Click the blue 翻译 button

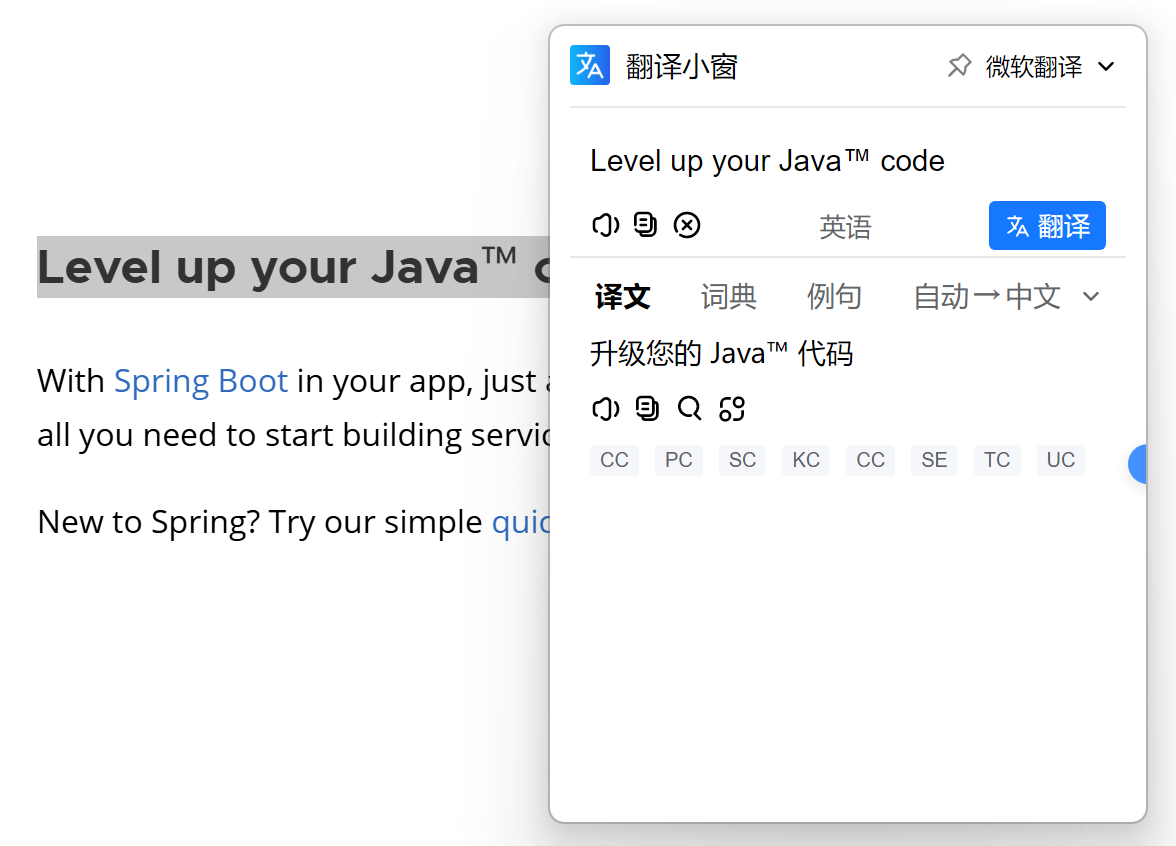pyautogui.click(x=1047, y=225)
